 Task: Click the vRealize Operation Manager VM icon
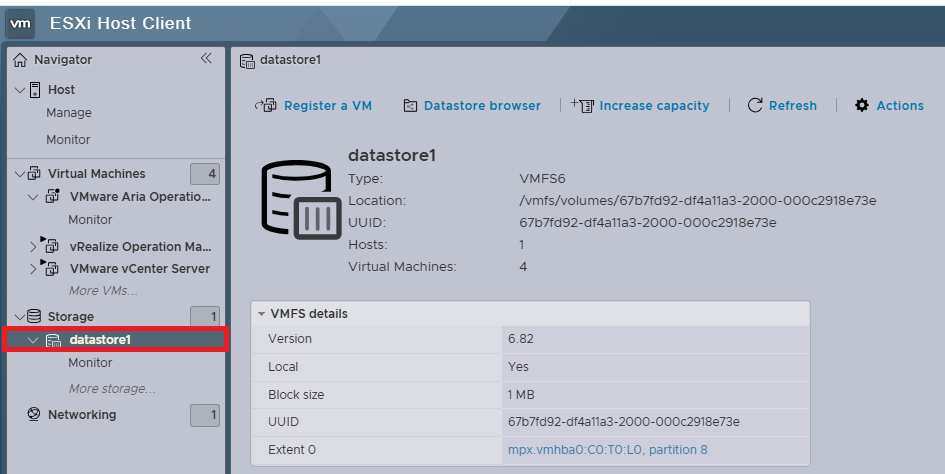pos(51,245)
